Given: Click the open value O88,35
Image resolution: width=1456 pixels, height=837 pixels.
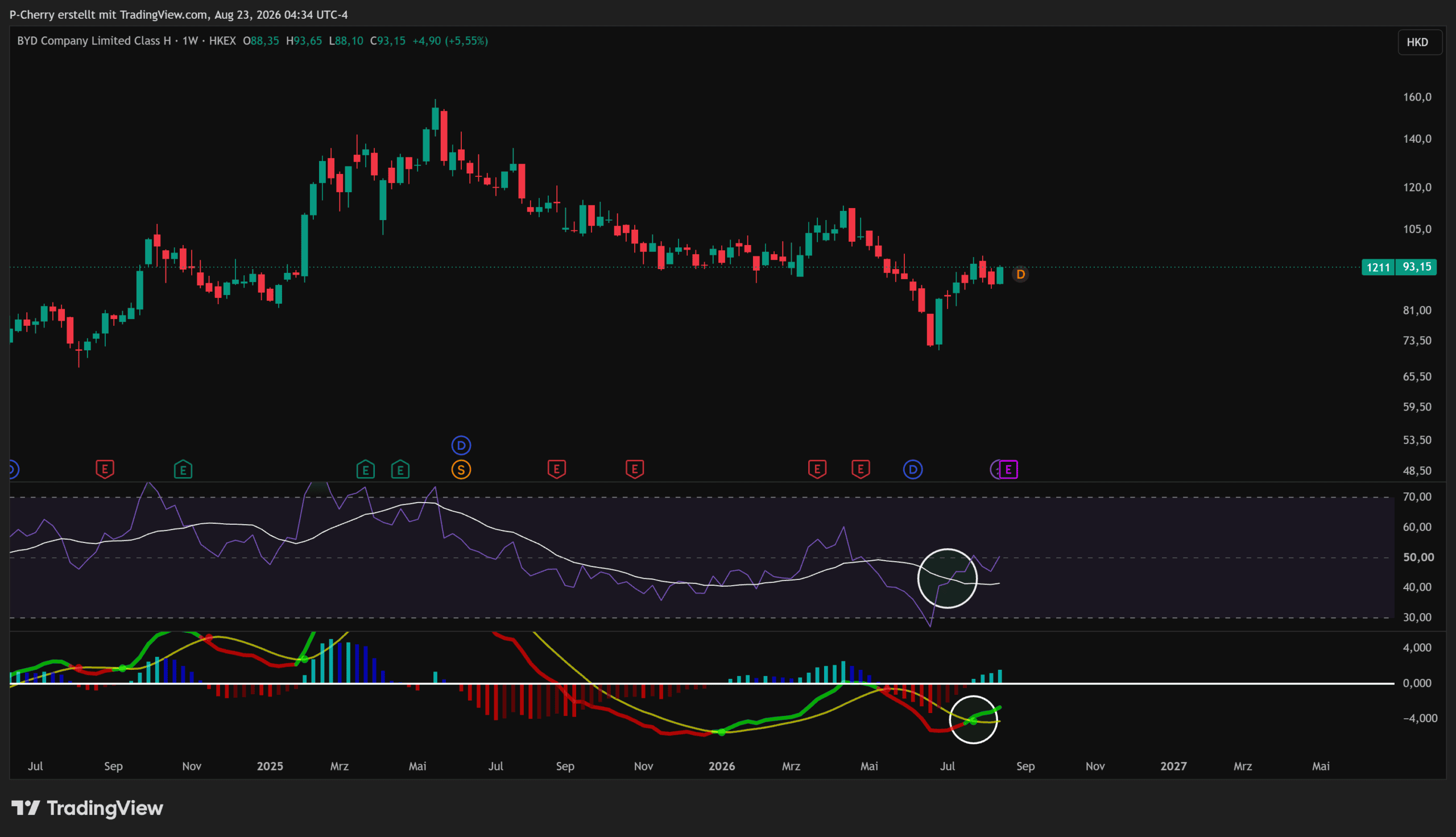Looking at the screenshot, I should coord(261,41).
